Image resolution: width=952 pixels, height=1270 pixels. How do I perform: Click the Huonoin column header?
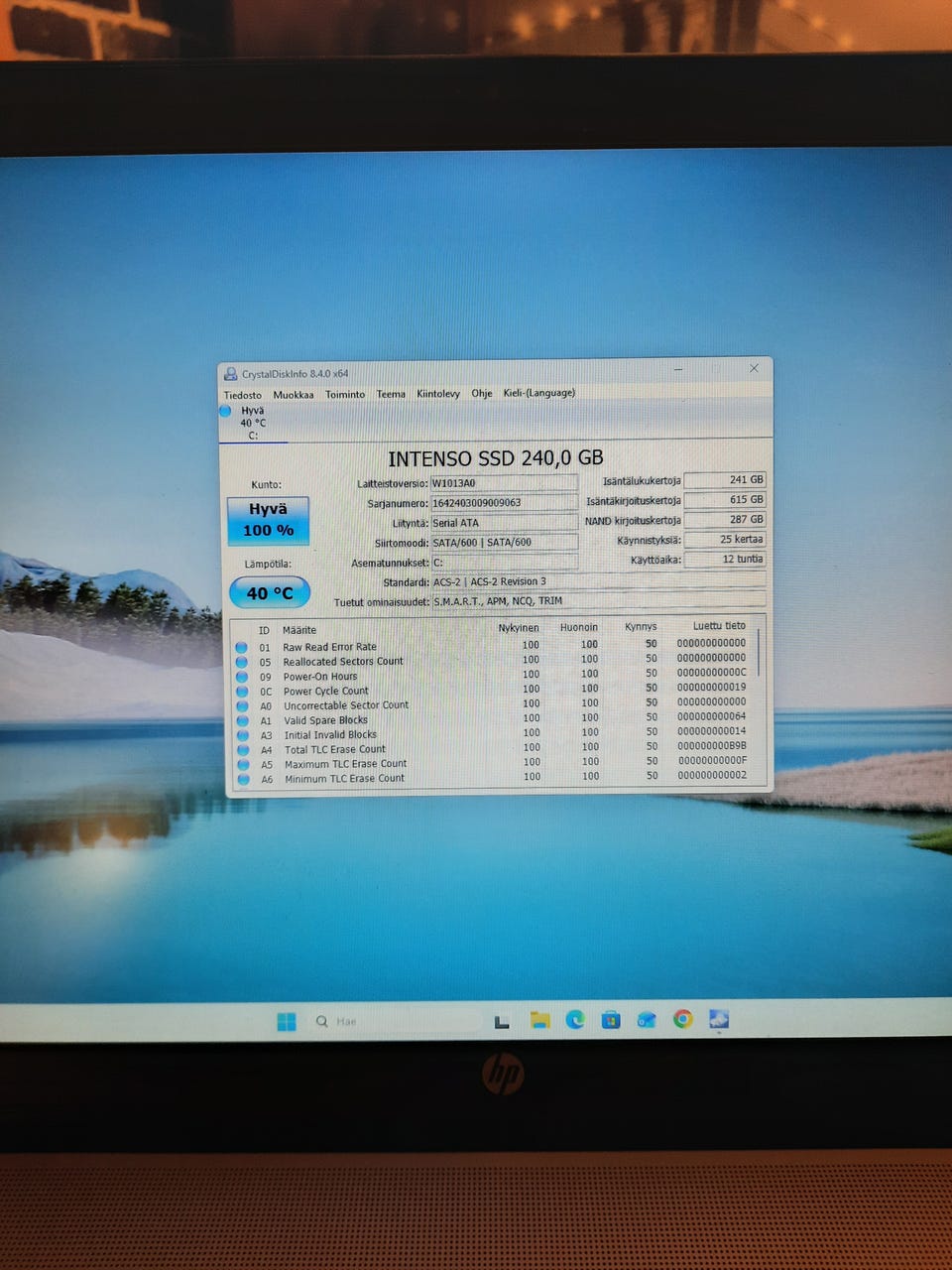coord(579,627)
